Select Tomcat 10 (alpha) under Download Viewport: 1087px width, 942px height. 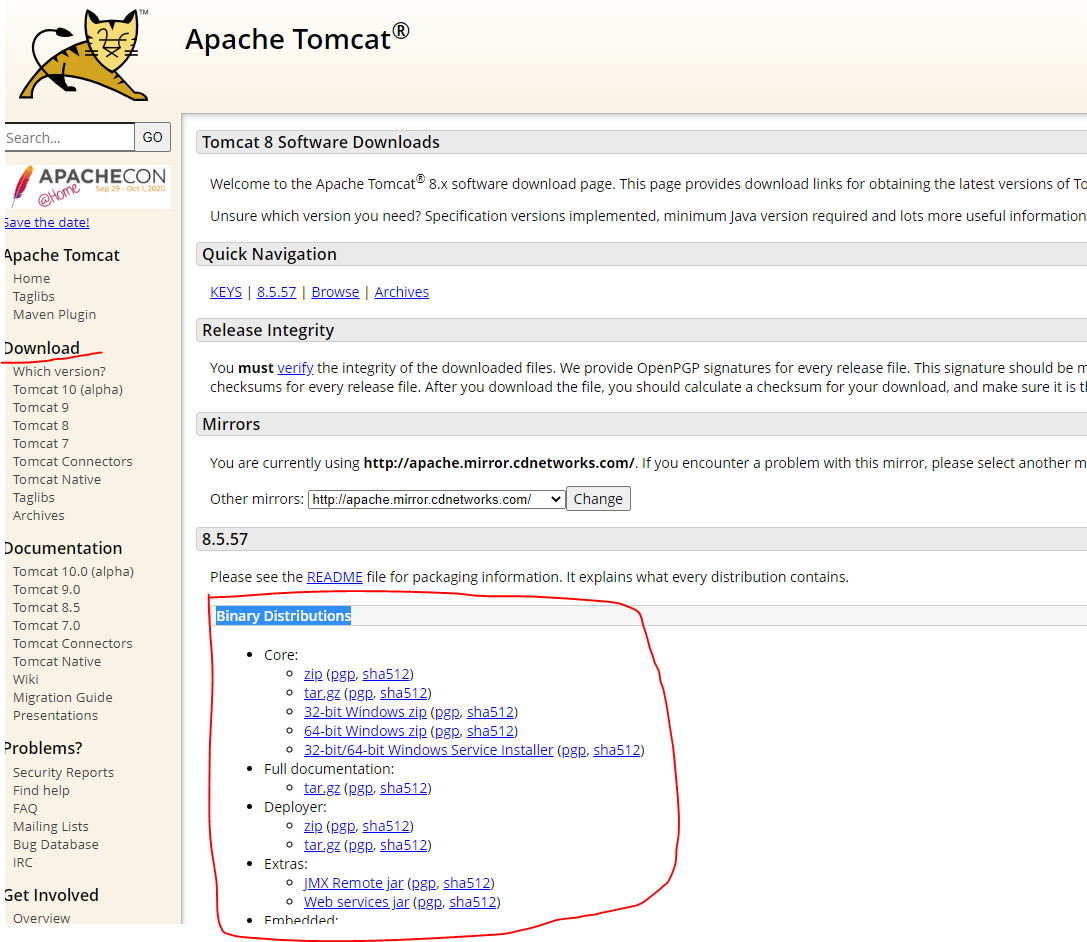(x=67, y=389)
